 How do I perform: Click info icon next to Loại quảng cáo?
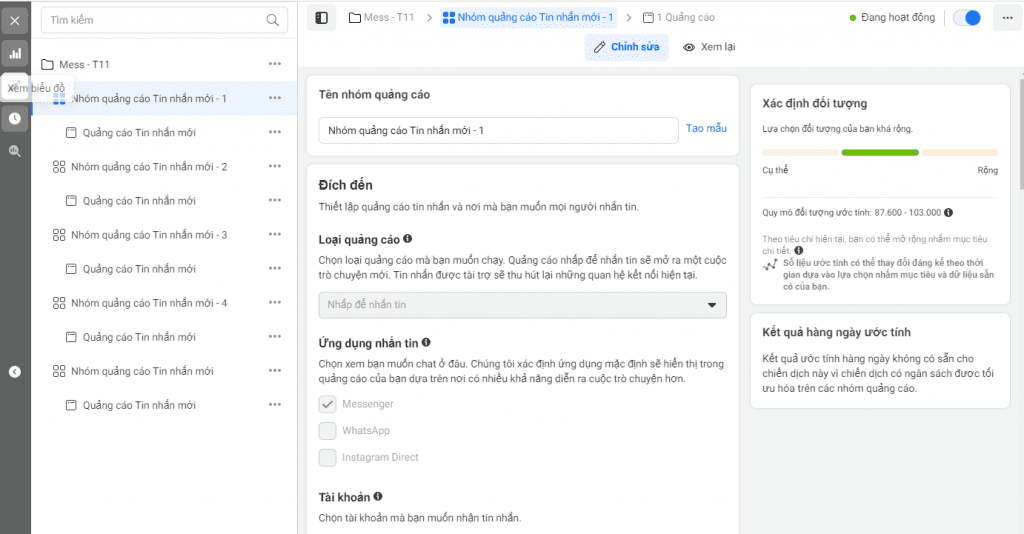tap(408, 239)
